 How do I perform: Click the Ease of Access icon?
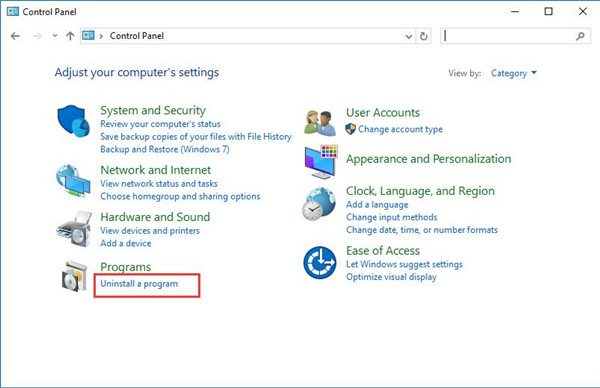click(320, 262)
